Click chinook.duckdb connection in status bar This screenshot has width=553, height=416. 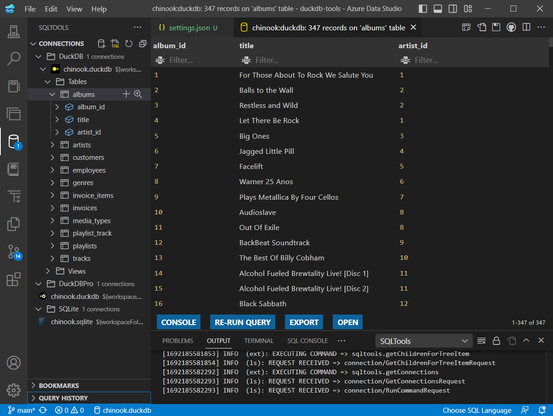coord(122,410)
